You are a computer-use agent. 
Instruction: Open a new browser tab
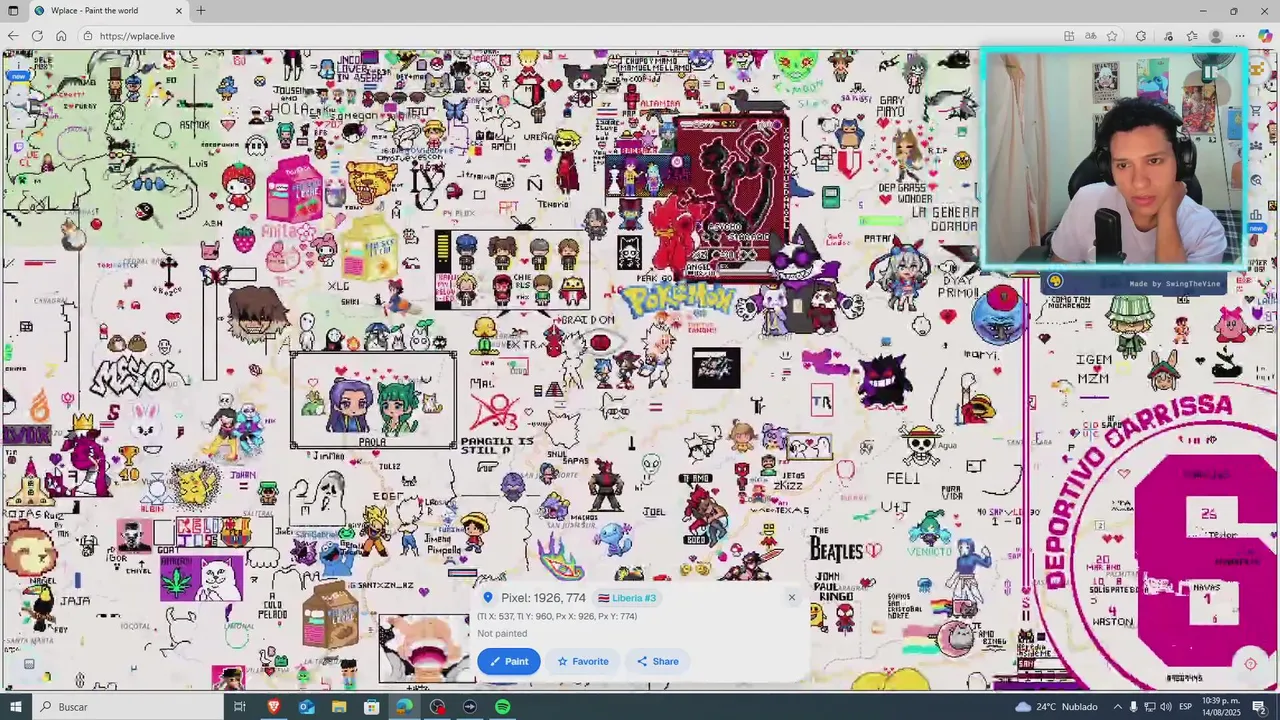click(201, 10)
